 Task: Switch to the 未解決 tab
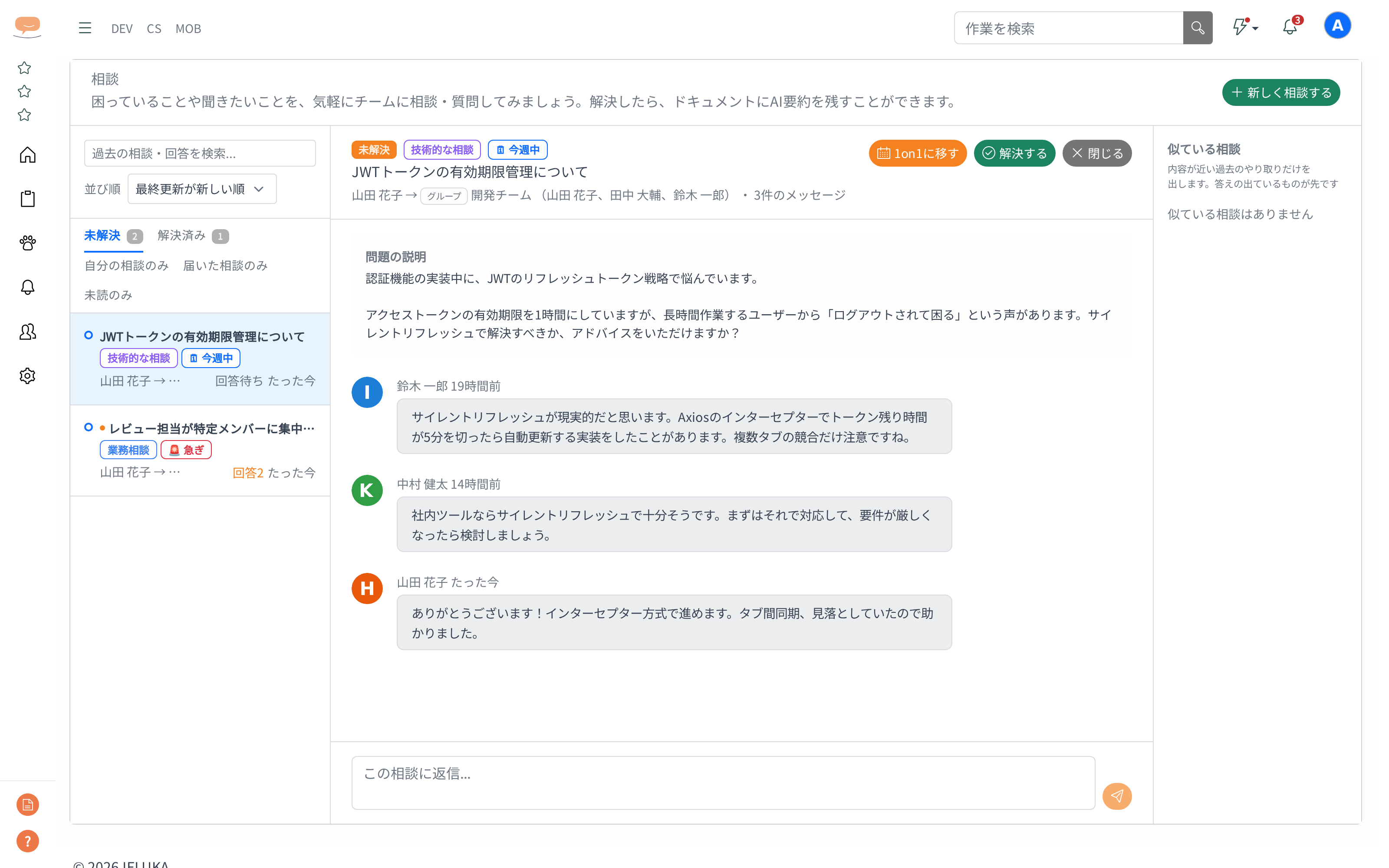coord(113,236)
